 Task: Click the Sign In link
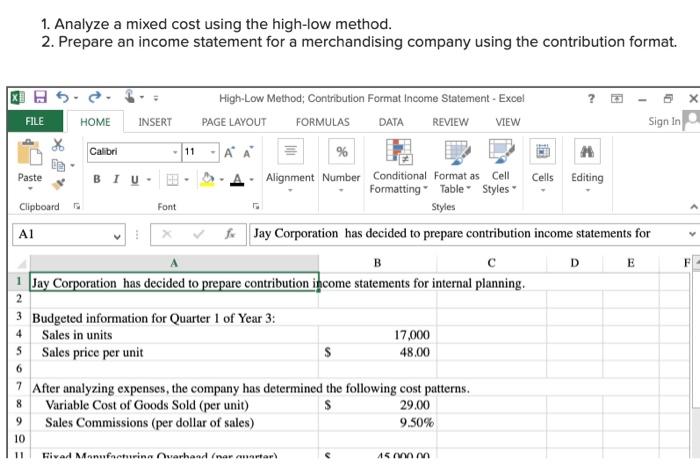(664, 121)
